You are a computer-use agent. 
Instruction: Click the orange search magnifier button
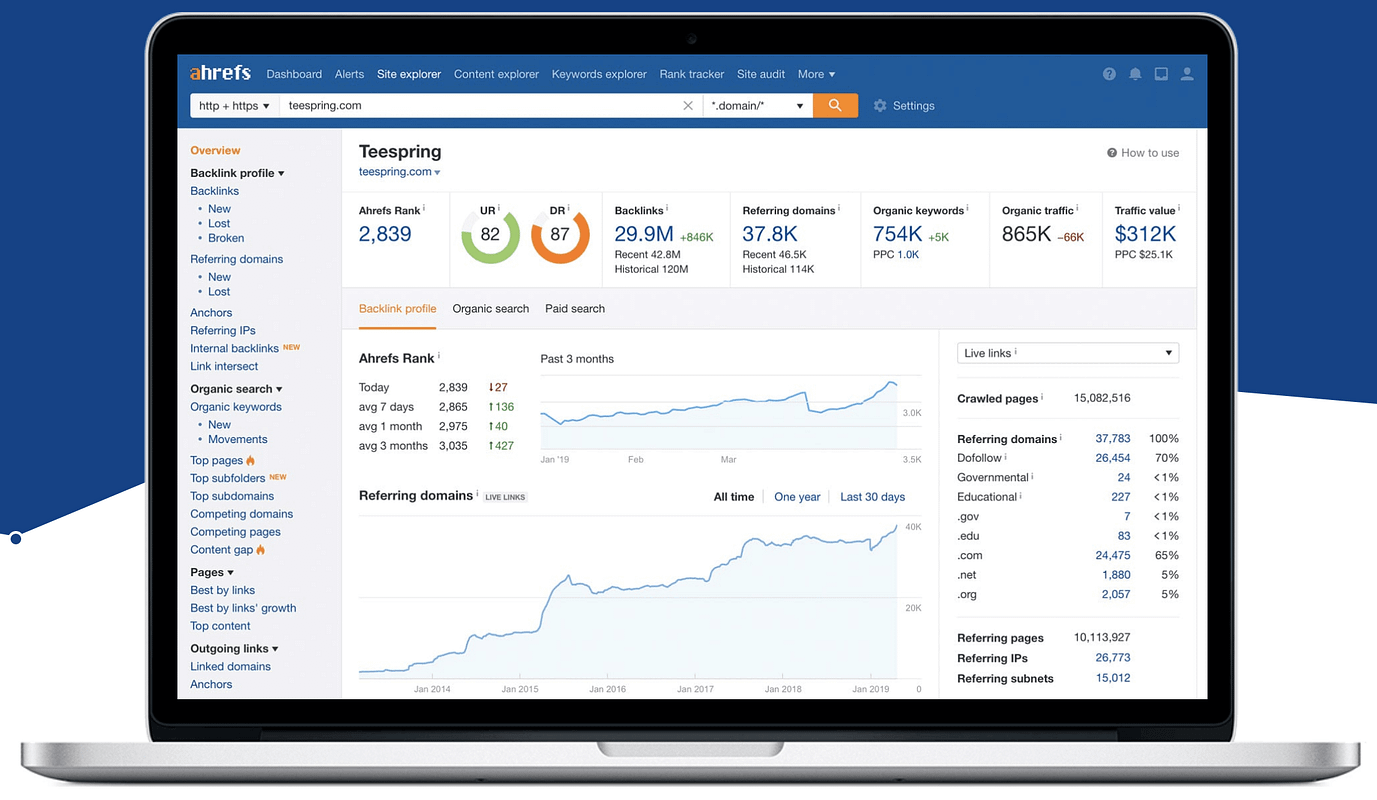(x=835, y=105)
